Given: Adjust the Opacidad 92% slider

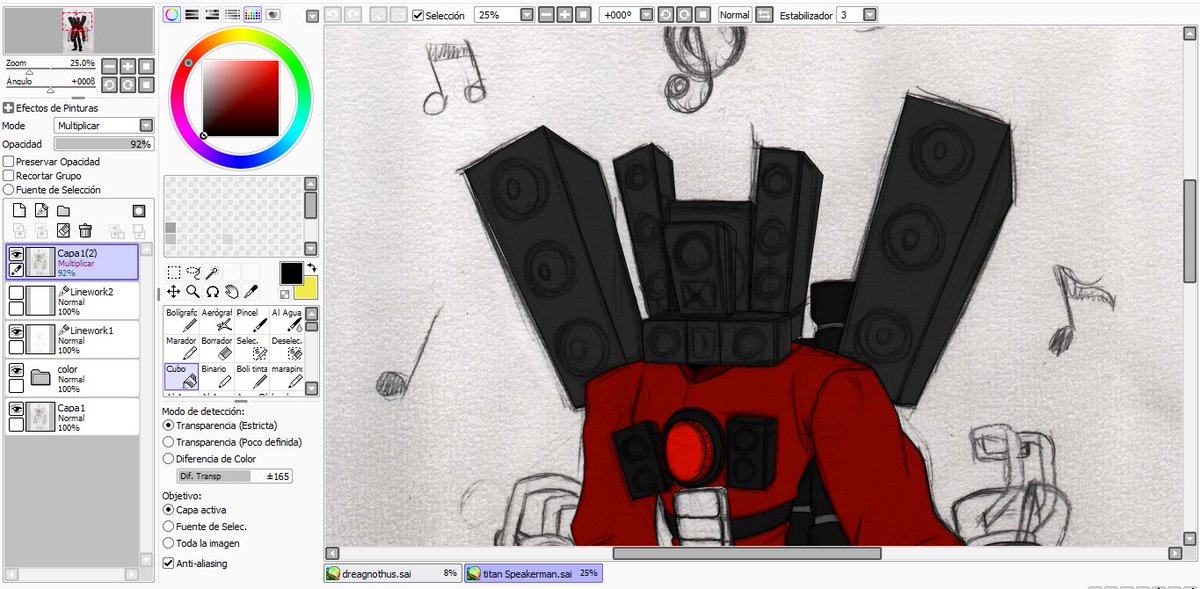Looking at the screenshot, I should coord(104,144).
